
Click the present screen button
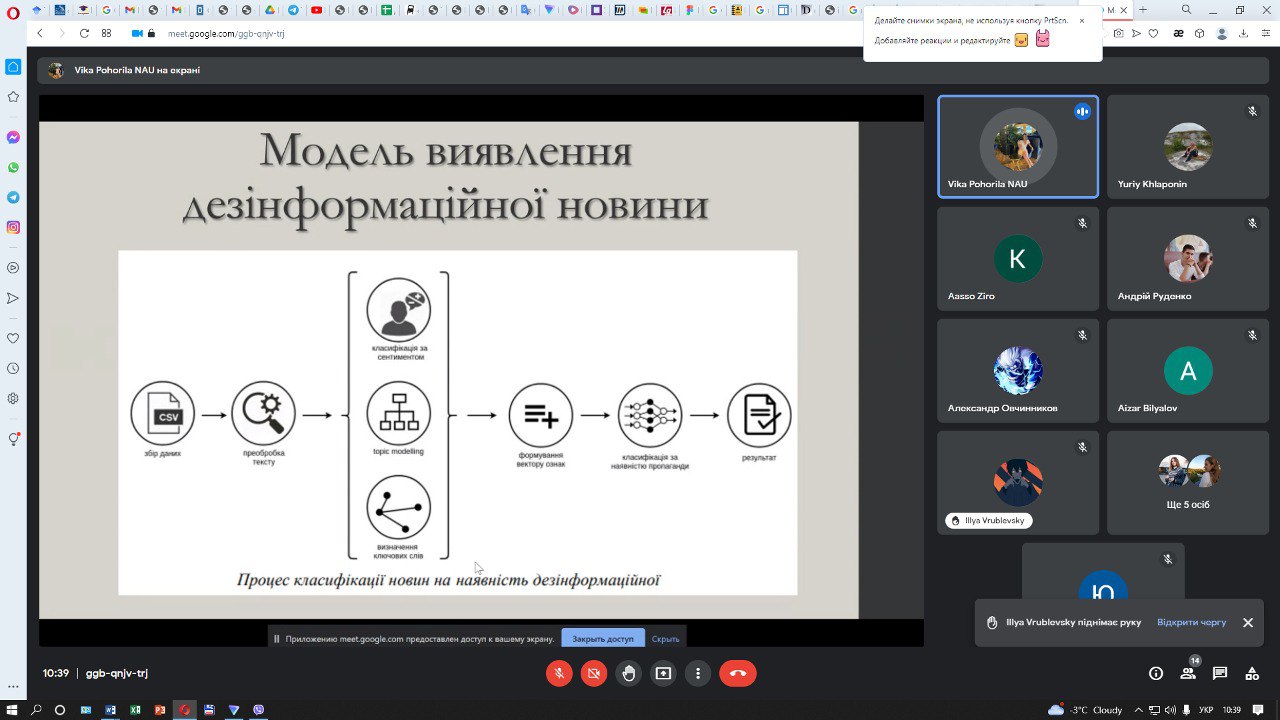coord(663,673)
